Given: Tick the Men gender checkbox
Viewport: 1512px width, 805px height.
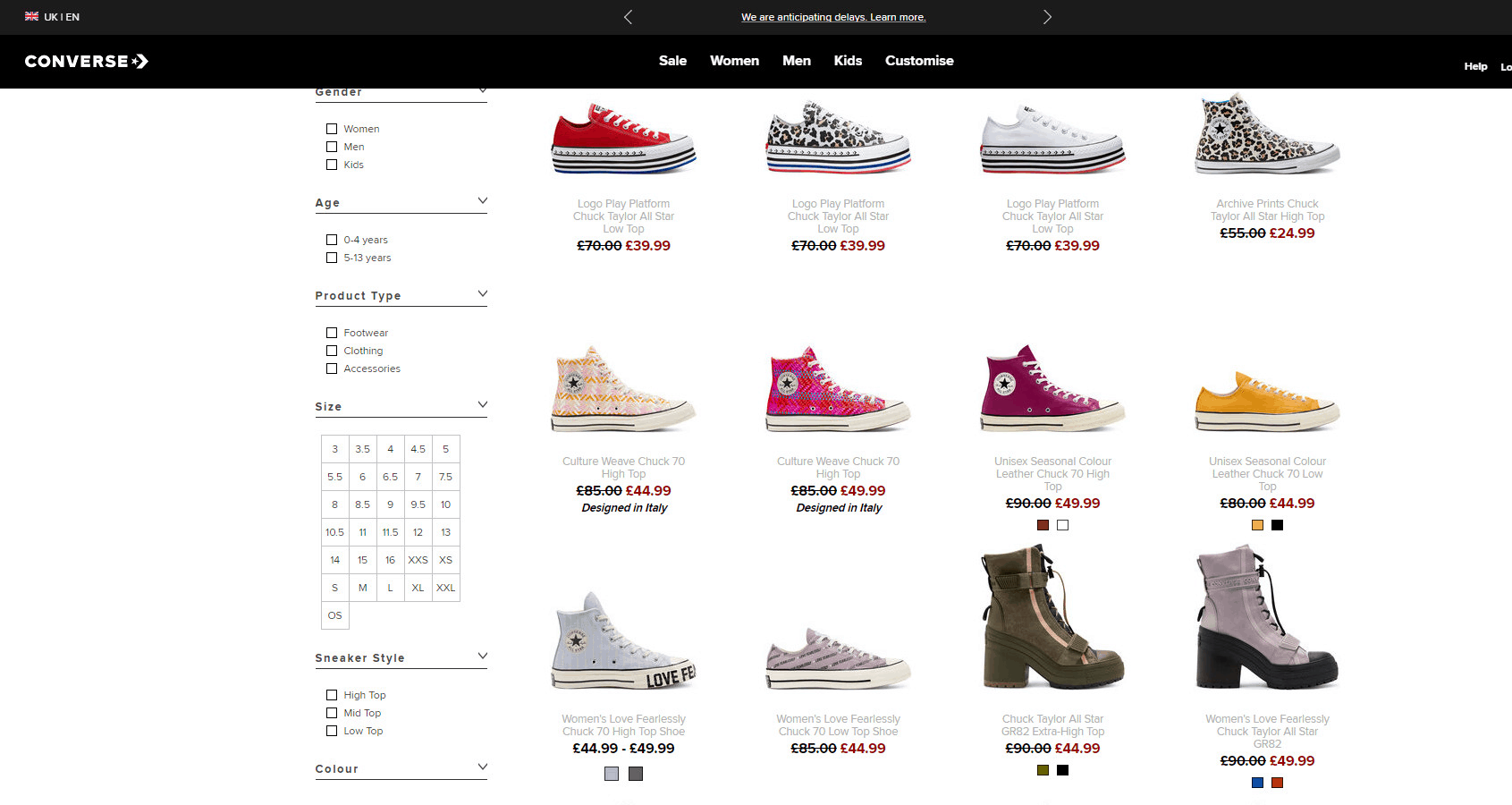Looking at the screenshot, I should 332,147.
